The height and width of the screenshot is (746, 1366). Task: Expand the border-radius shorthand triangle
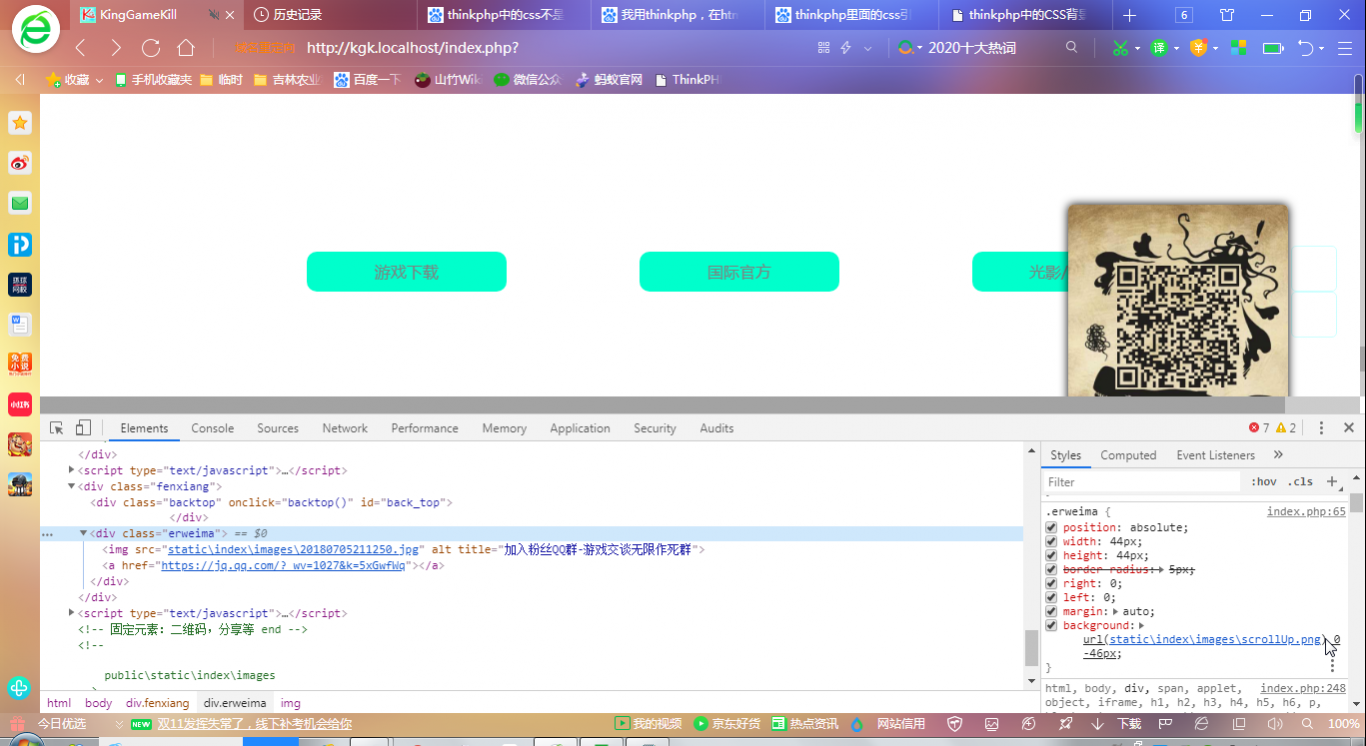1159,569
